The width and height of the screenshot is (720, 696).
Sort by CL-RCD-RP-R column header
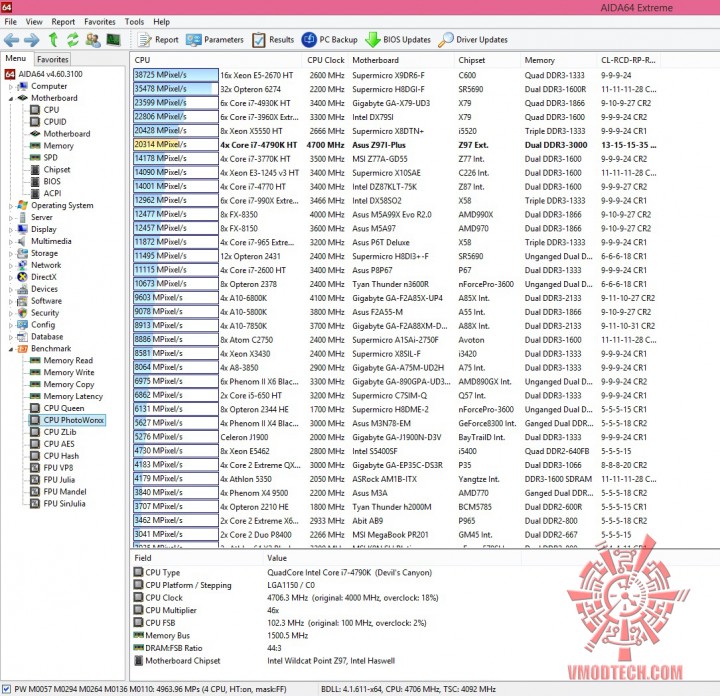[628, 60]
